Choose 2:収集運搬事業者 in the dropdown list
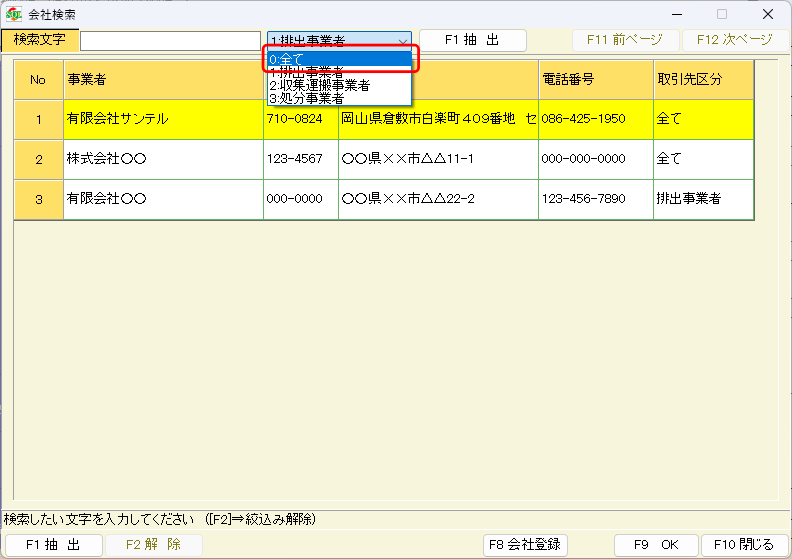The width and height of the screenshot is (792, 559). 339,85
